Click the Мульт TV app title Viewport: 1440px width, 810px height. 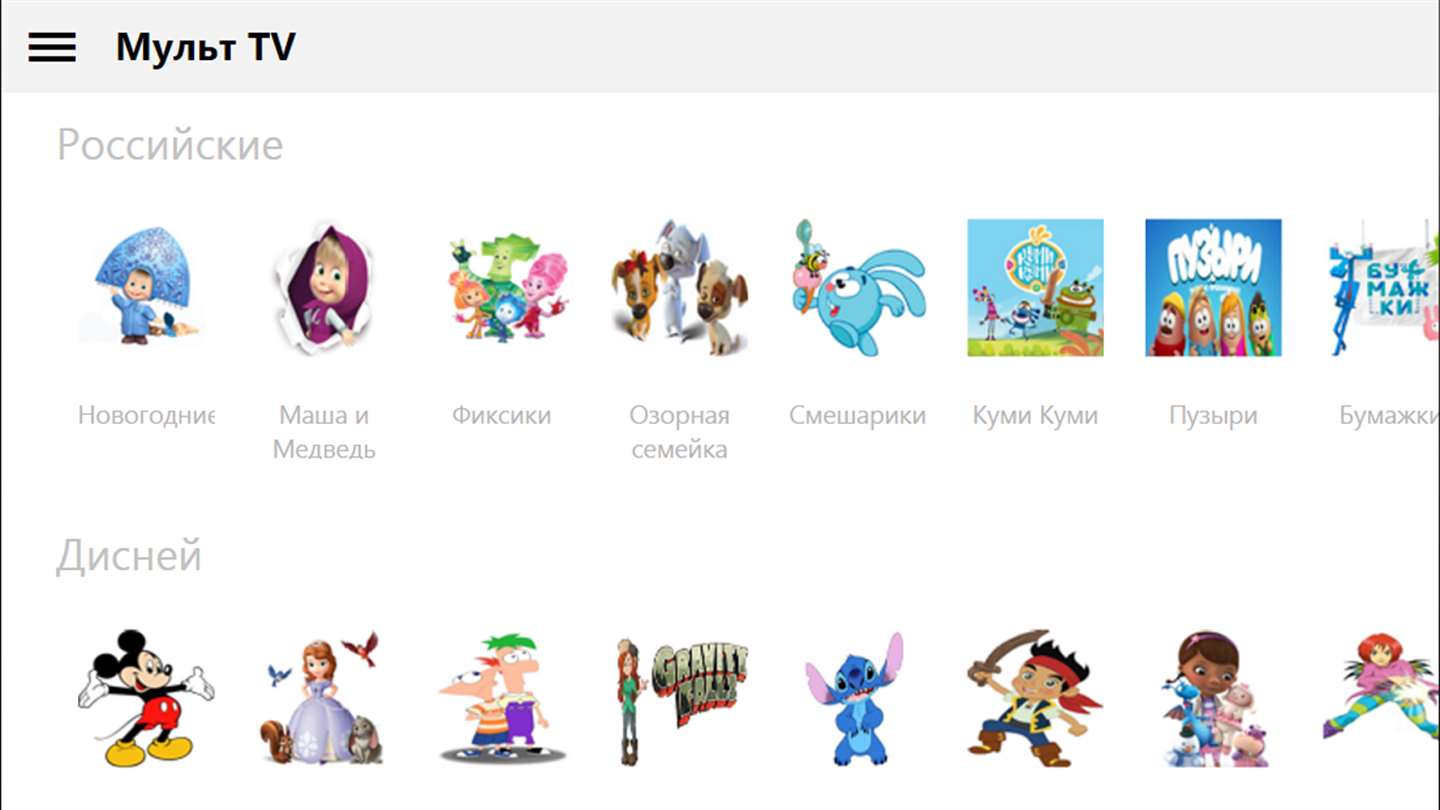point(205,47)
